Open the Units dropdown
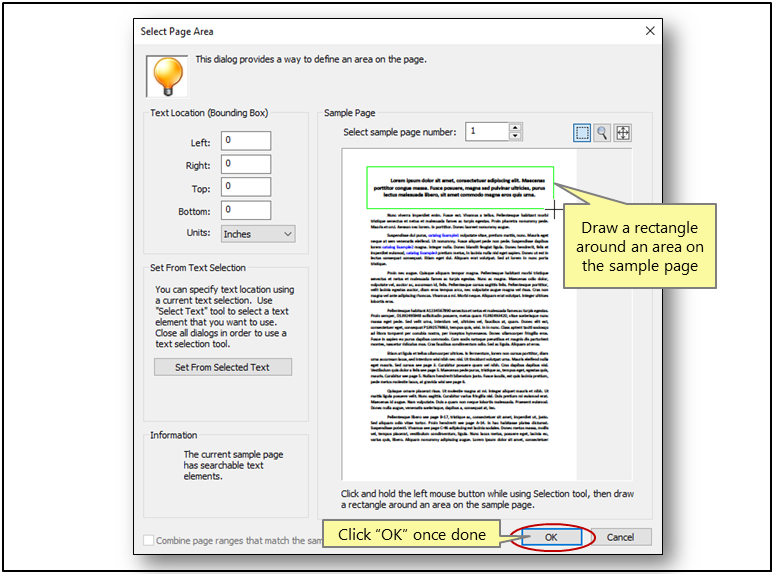The height and width of the screenshot is (574, 773). 258,233
